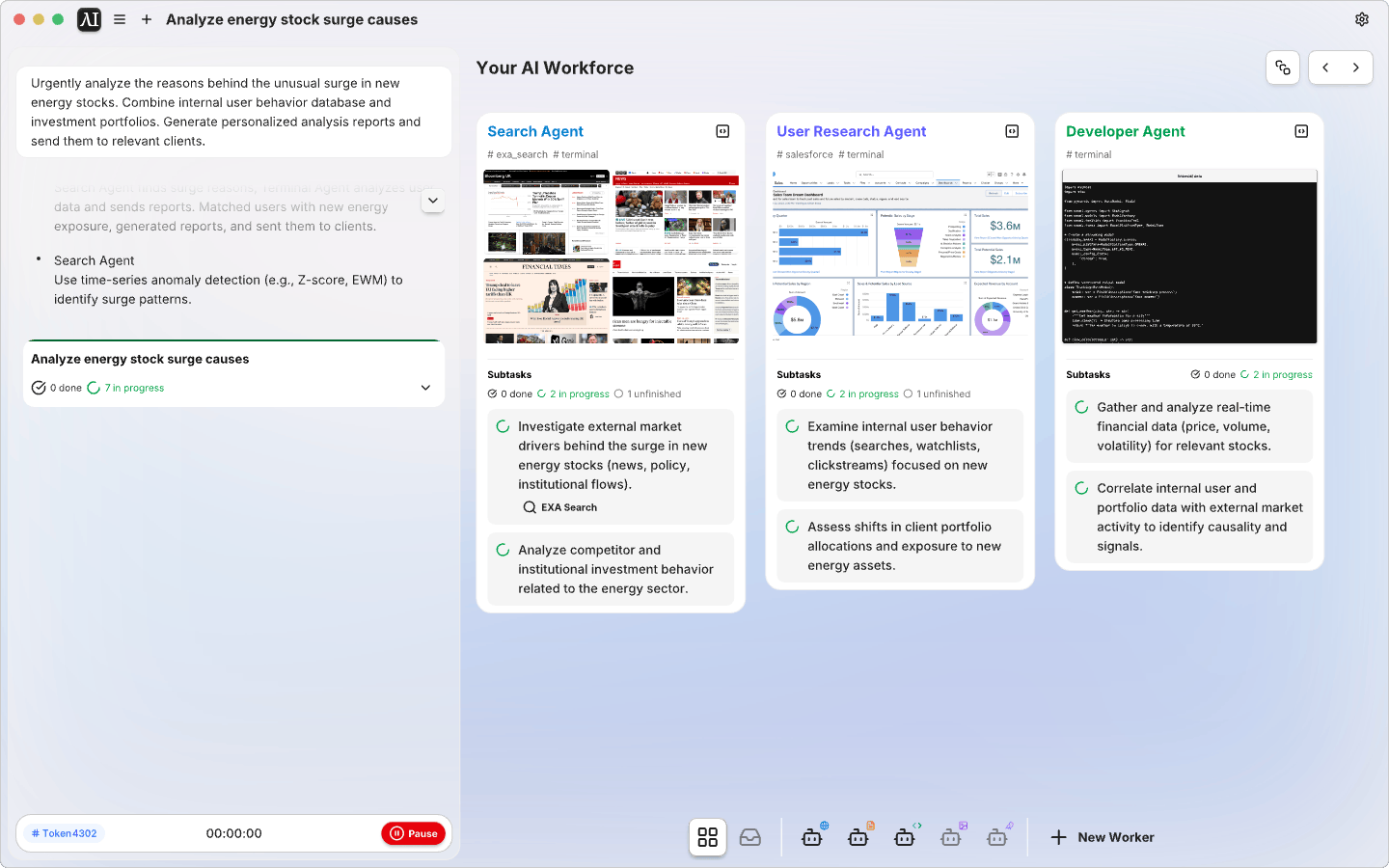This screenshot has width=1389, height=868.
Task: Select the image worker robot icon
Action: pyautogui.click(x=951, y=837)
